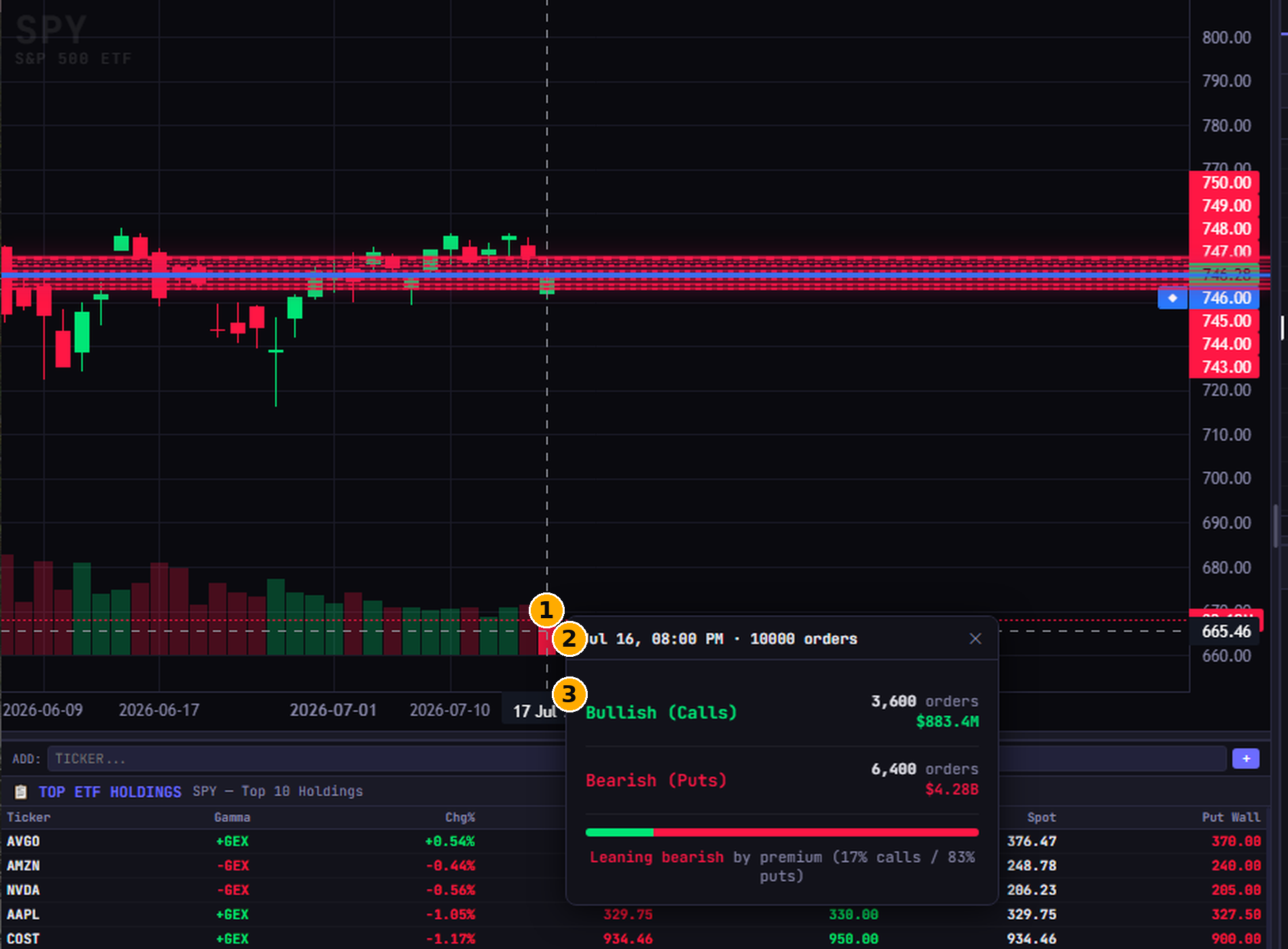Click COST's 950.00 green value

click(x=853, y=939)
